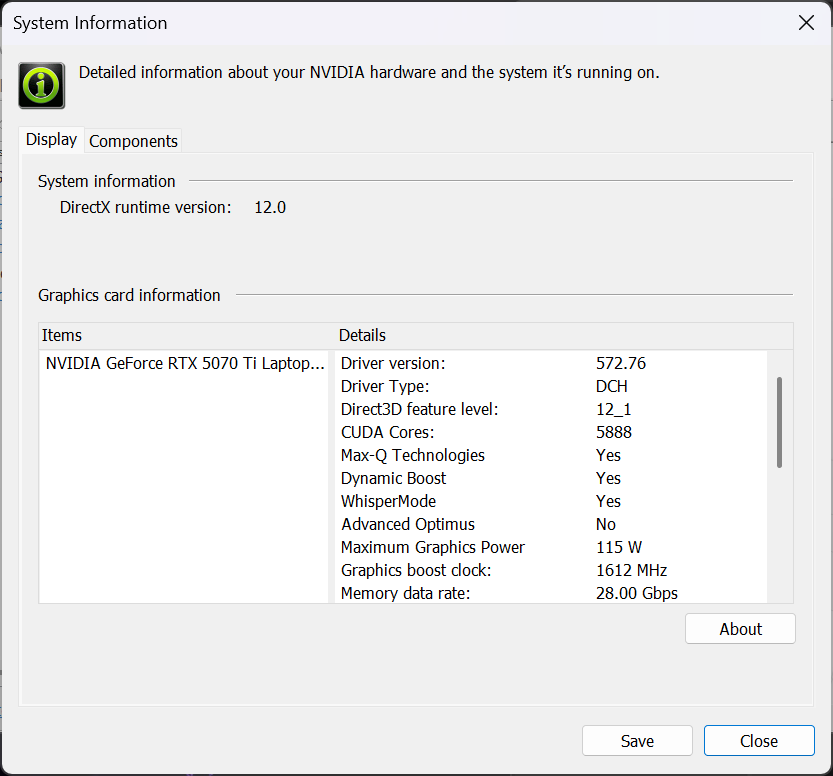833x776 pixels.
Task: Select the Advanced Optimus row label
Action: pyautogui.click(x=408, y=524)
